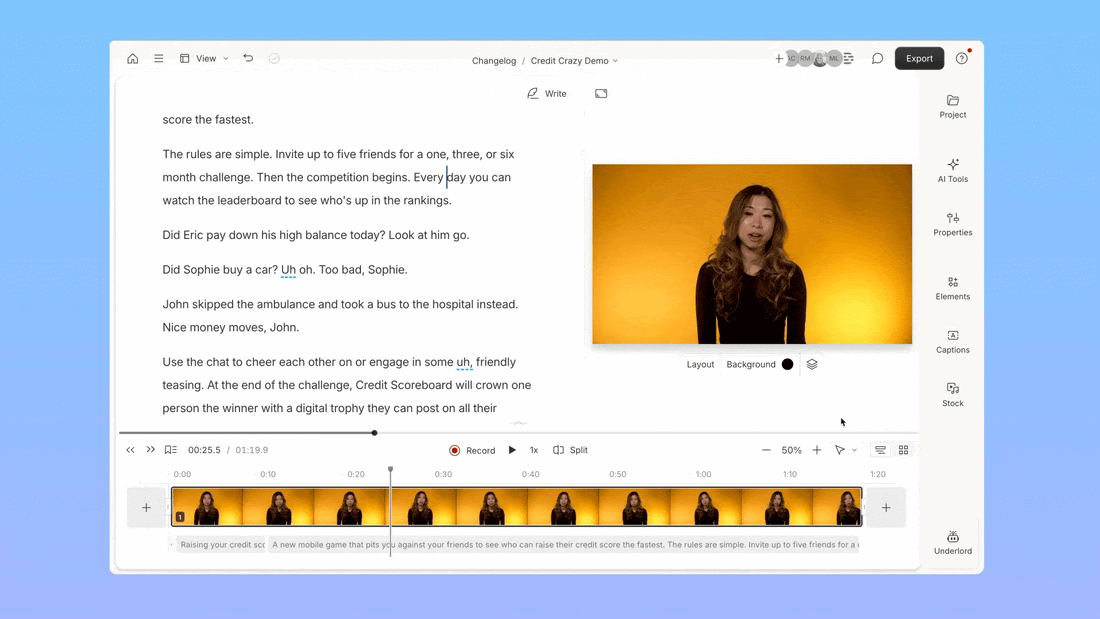Click the Export button
The image size is (1100, 619).
coord(919,59)
